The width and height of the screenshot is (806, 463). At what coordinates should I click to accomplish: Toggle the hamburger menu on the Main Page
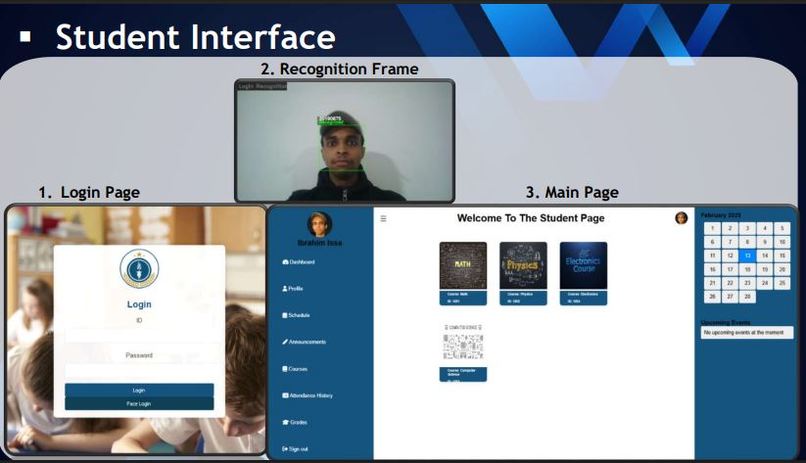pyautogui.click(x=383, y=219)
